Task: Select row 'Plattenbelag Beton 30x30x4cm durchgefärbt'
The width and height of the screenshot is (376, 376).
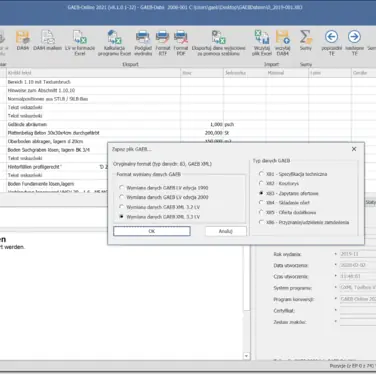Action: coord(93,133)
